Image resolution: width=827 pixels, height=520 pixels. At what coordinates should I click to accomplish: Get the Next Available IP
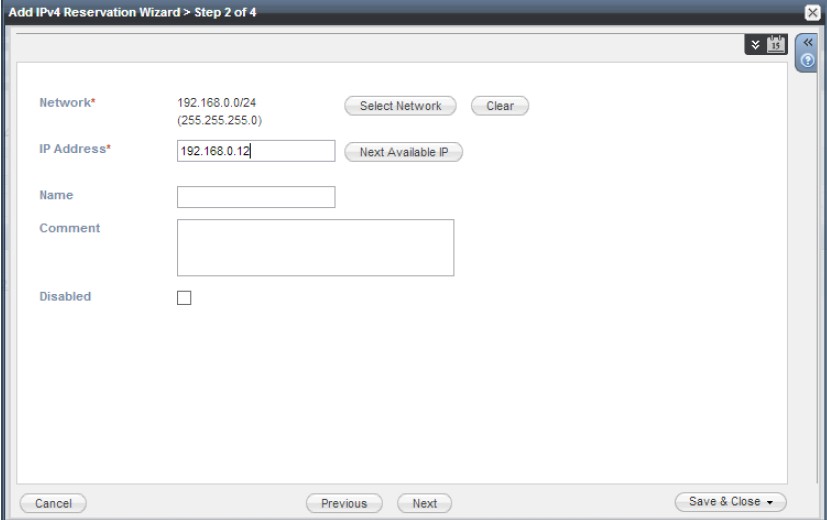[x=403, y=152]
